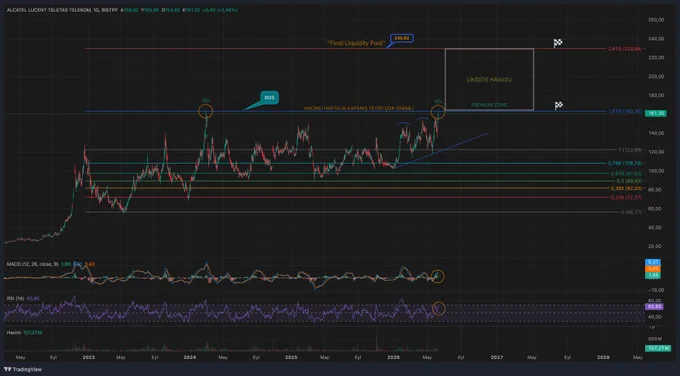Open the RSI (14) indicator legend
Screen dimensions: 680x376
15,298
